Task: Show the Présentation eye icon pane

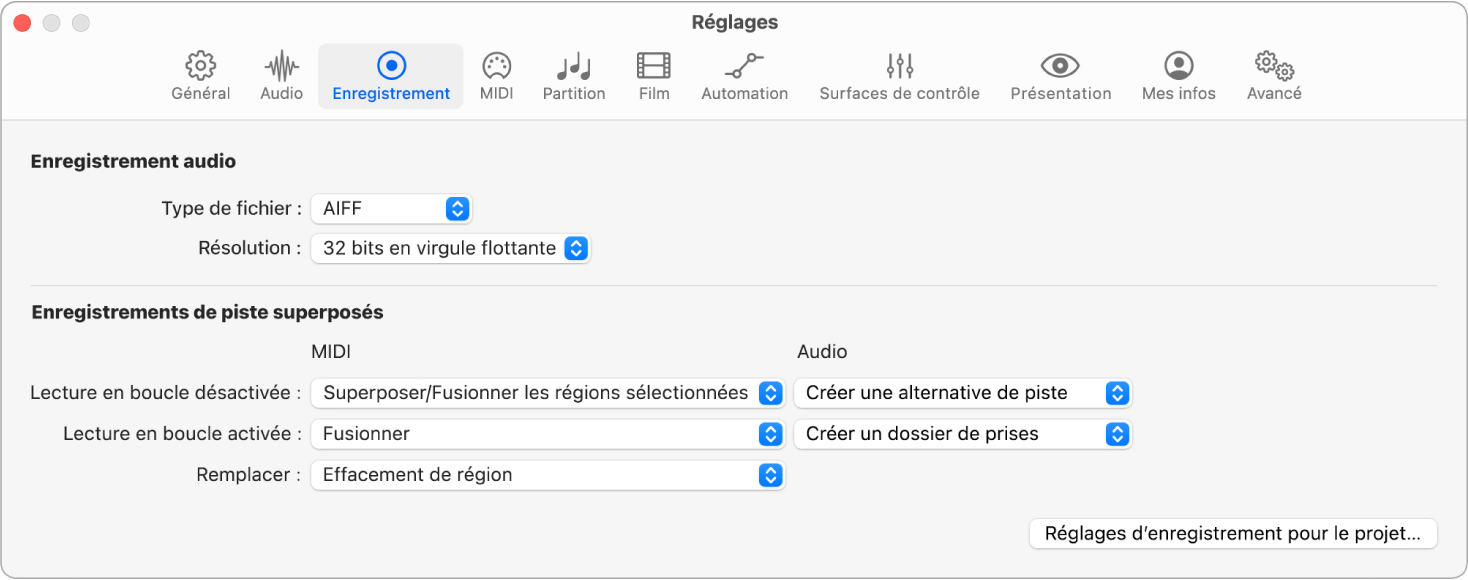Action: point(1060,67)
